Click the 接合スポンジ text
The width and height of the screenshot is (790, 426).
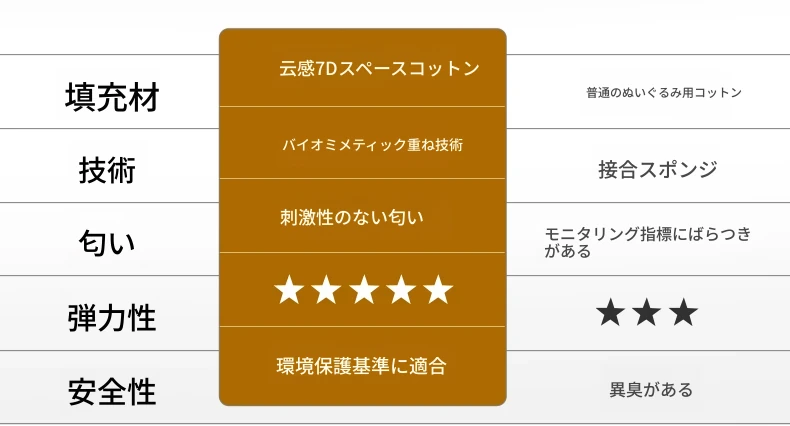(657, 170)
